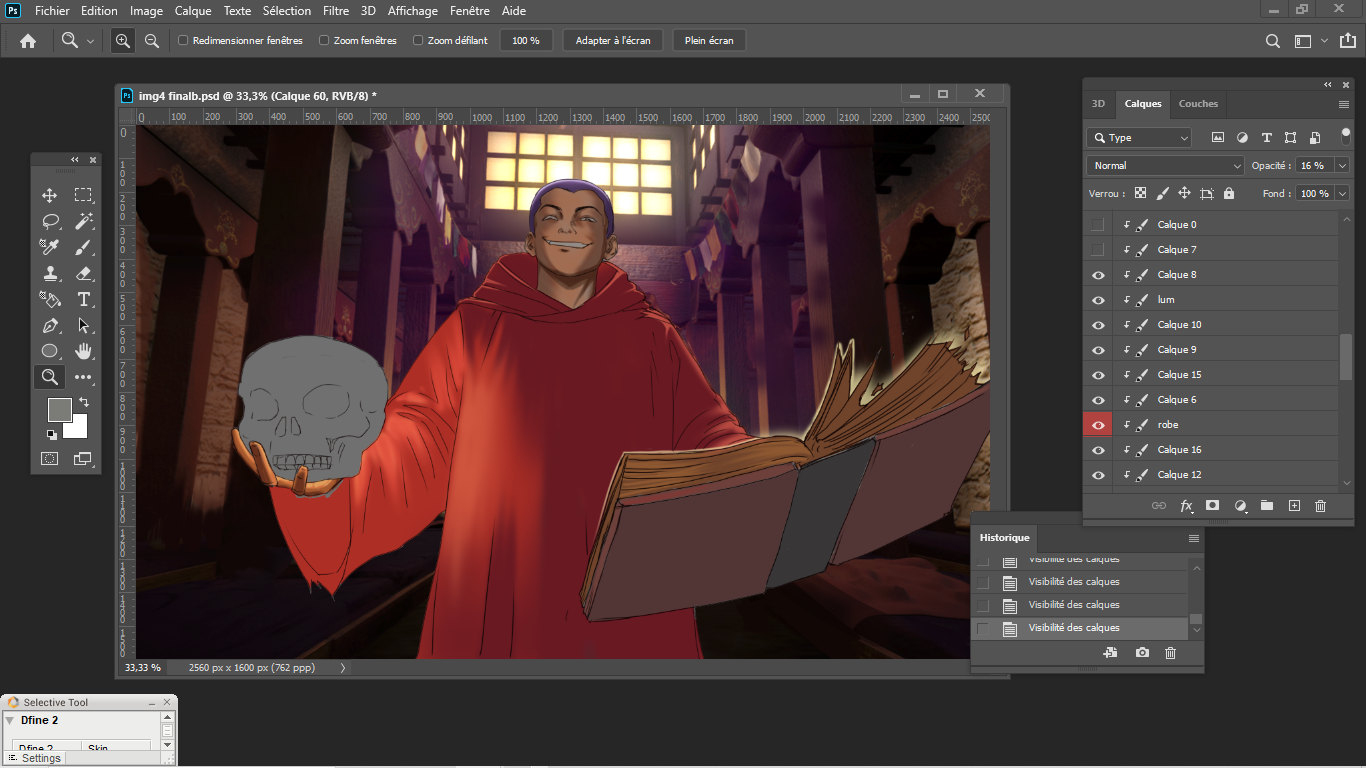
Task: Click the Adapter à l'écran button
Action: click(x=613, y=41)
